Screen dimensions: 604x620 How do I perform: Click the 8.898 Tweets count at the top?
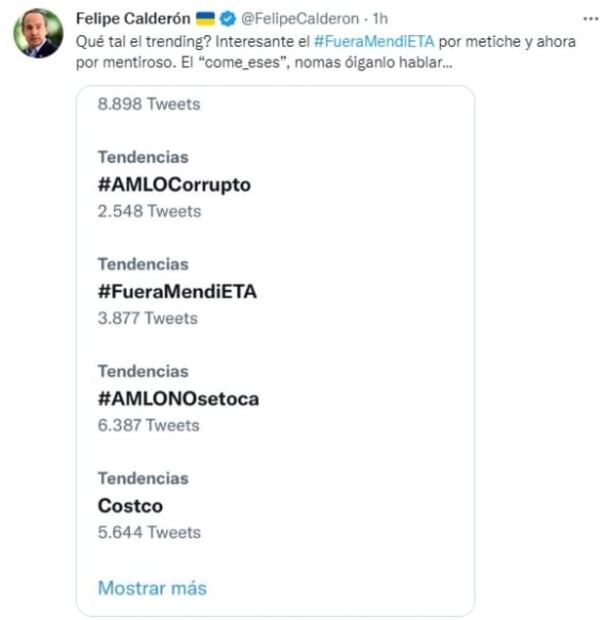click(148, 104)
